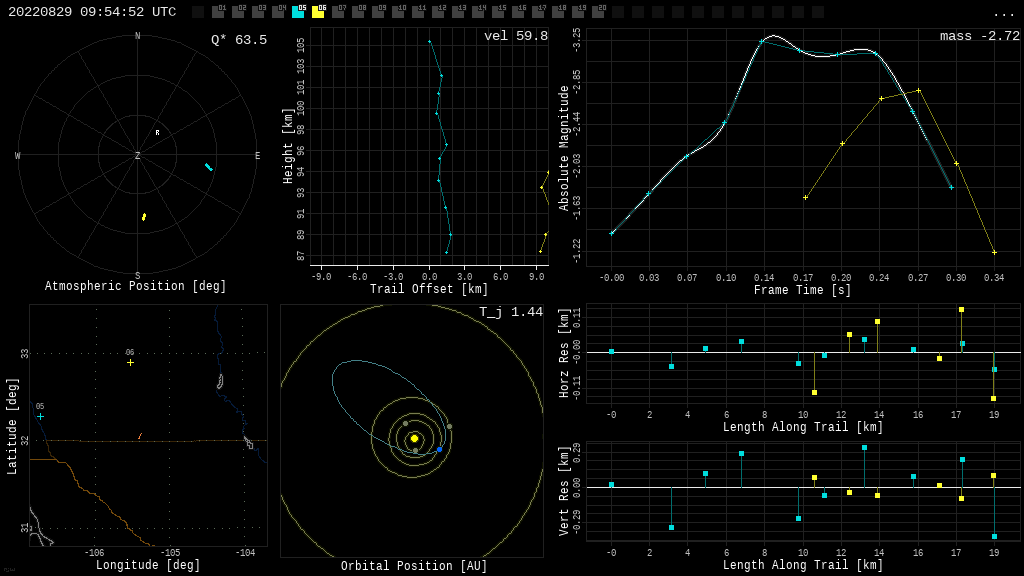Click the top cyan trail point near 105 km height
The width and height of the screenshot is (1024, 576).
click(430, 42)
